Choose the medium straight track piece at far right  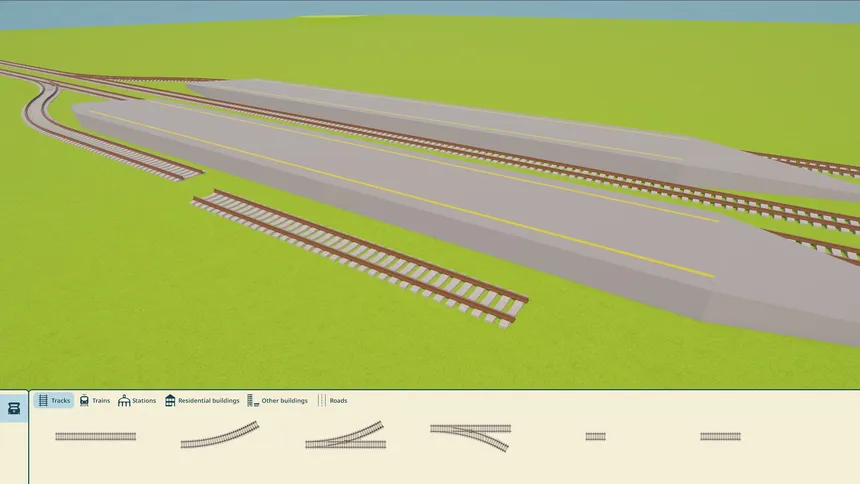720,436
